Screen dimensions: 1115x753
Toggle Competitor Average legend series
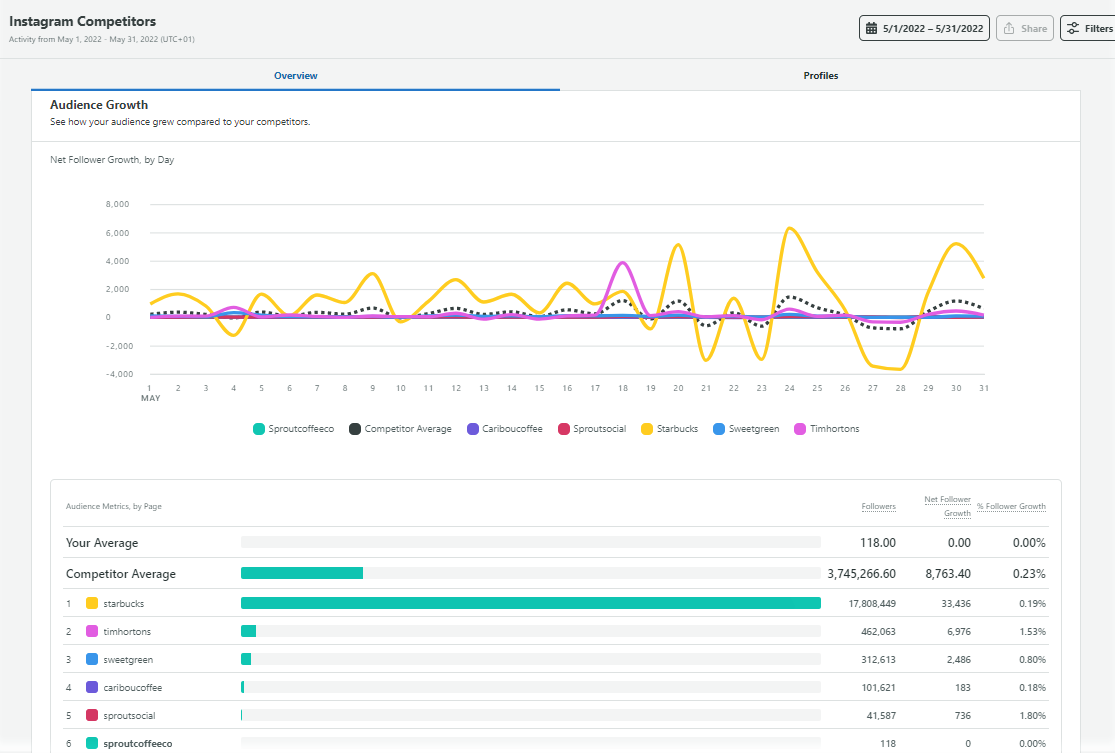pos(399,429)
